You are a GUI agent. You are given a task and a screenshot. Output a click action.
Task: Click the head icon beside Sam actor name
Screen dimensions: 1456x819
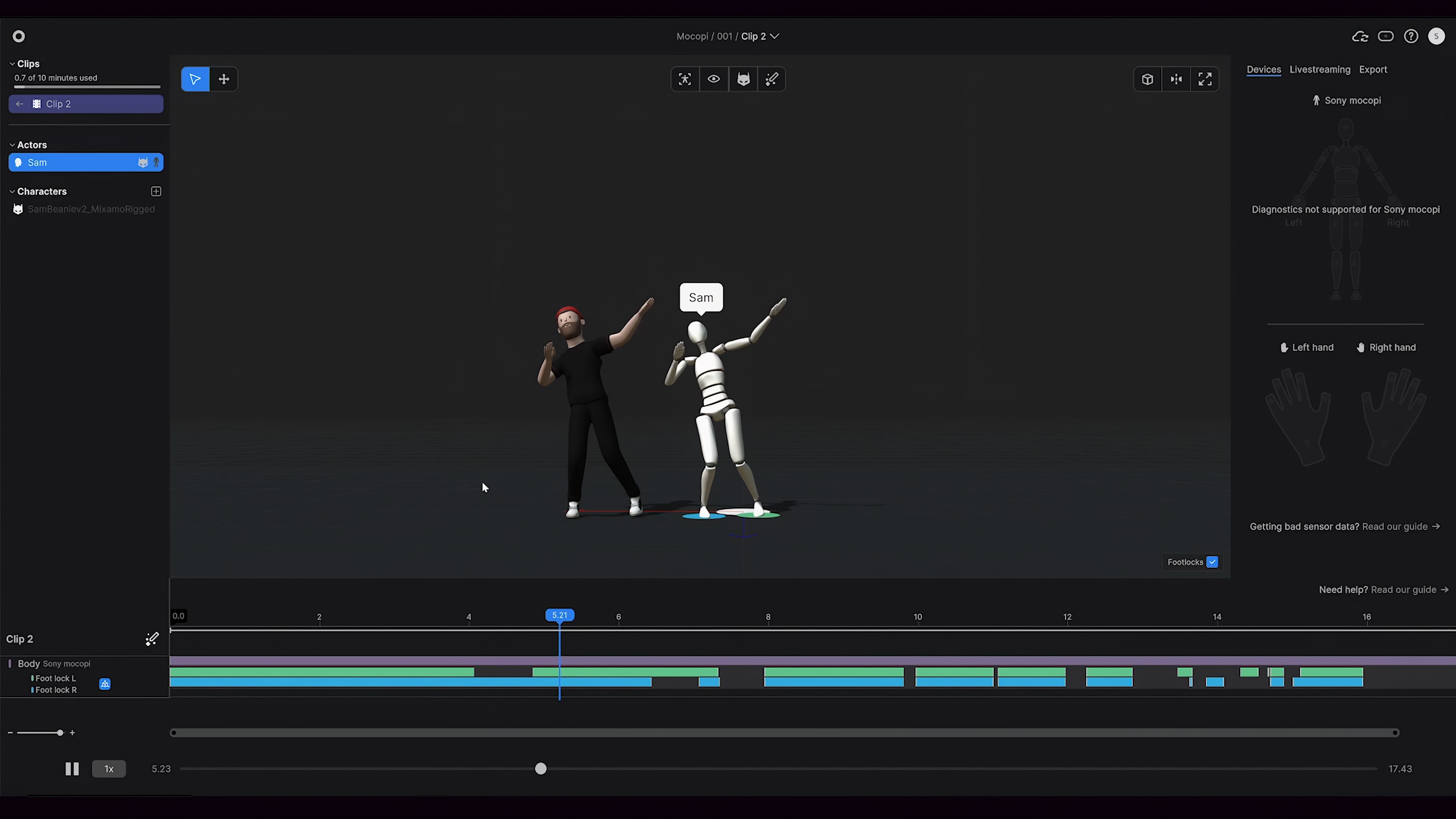(18, 163)
